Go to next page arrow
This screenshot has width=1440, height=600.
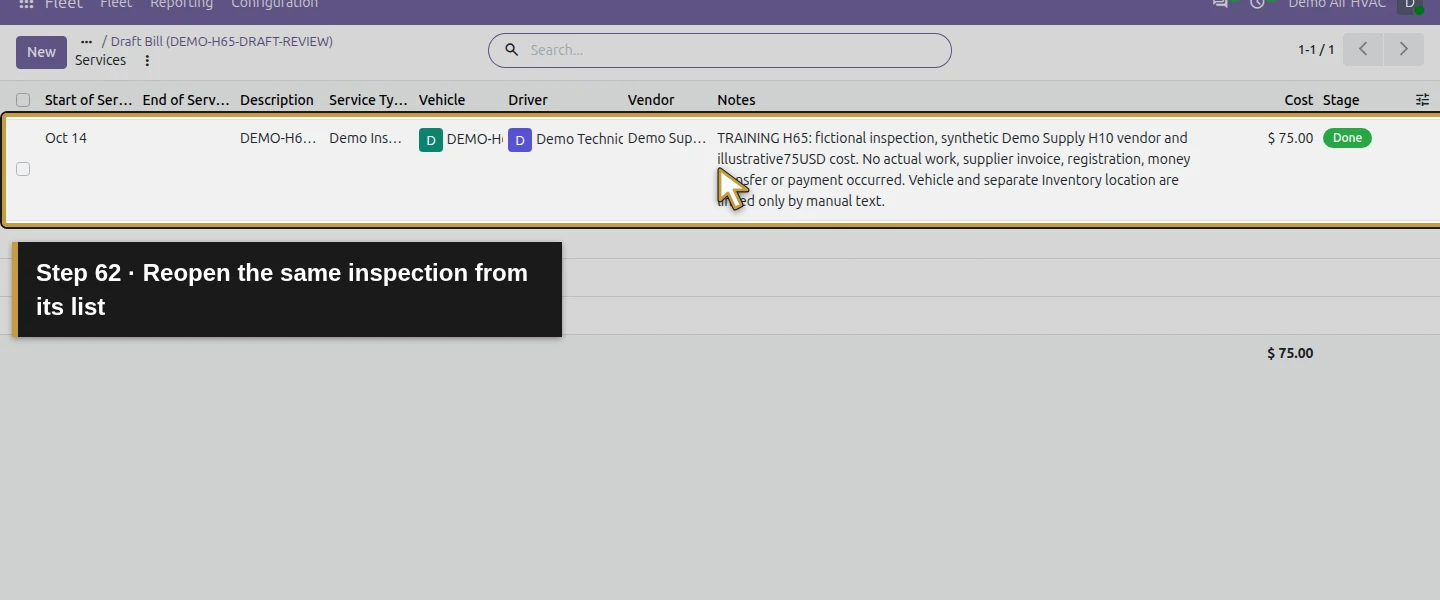point(1404,49)
